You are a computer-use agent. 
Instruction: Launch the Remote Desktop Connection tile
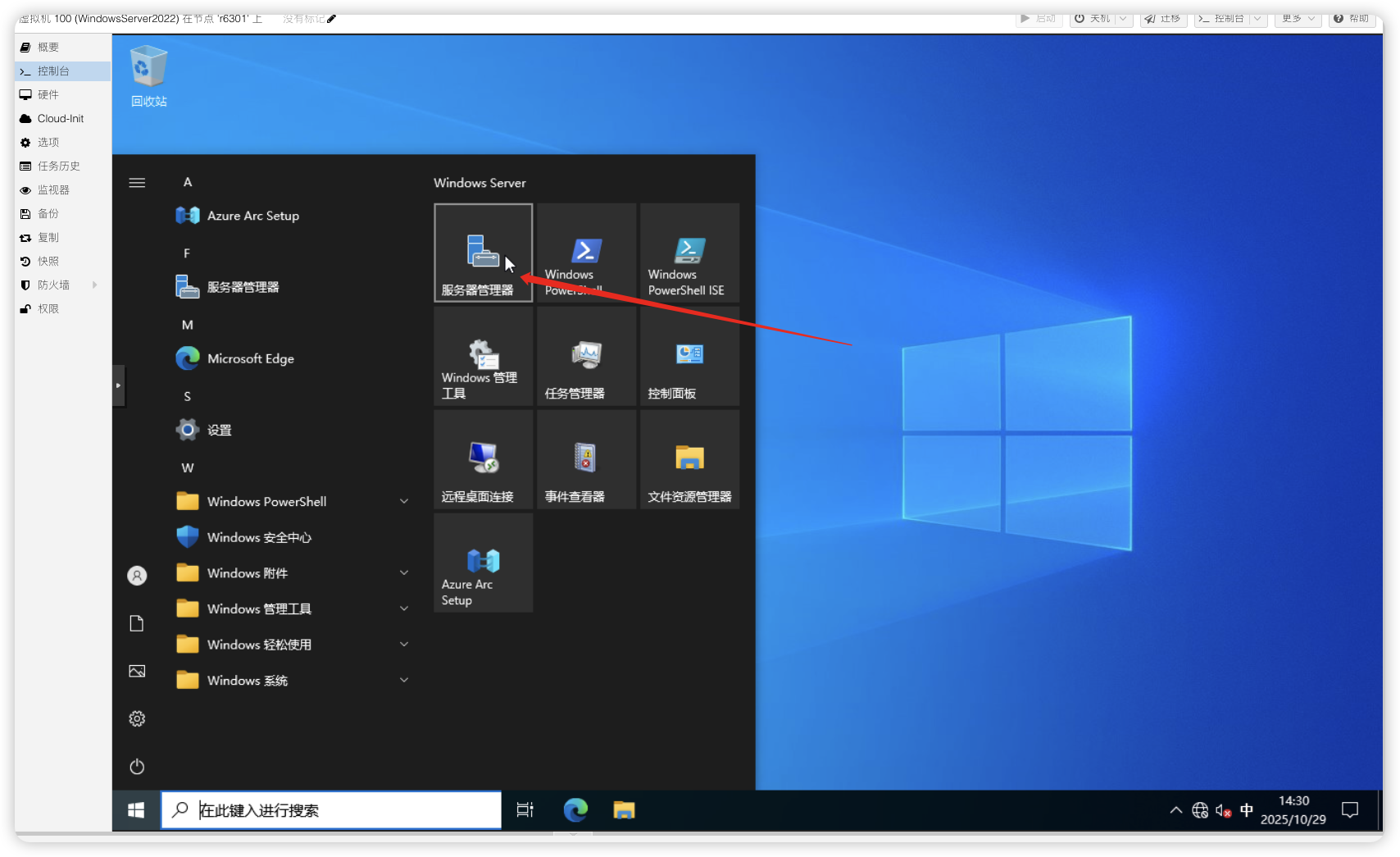coord(483,459)
